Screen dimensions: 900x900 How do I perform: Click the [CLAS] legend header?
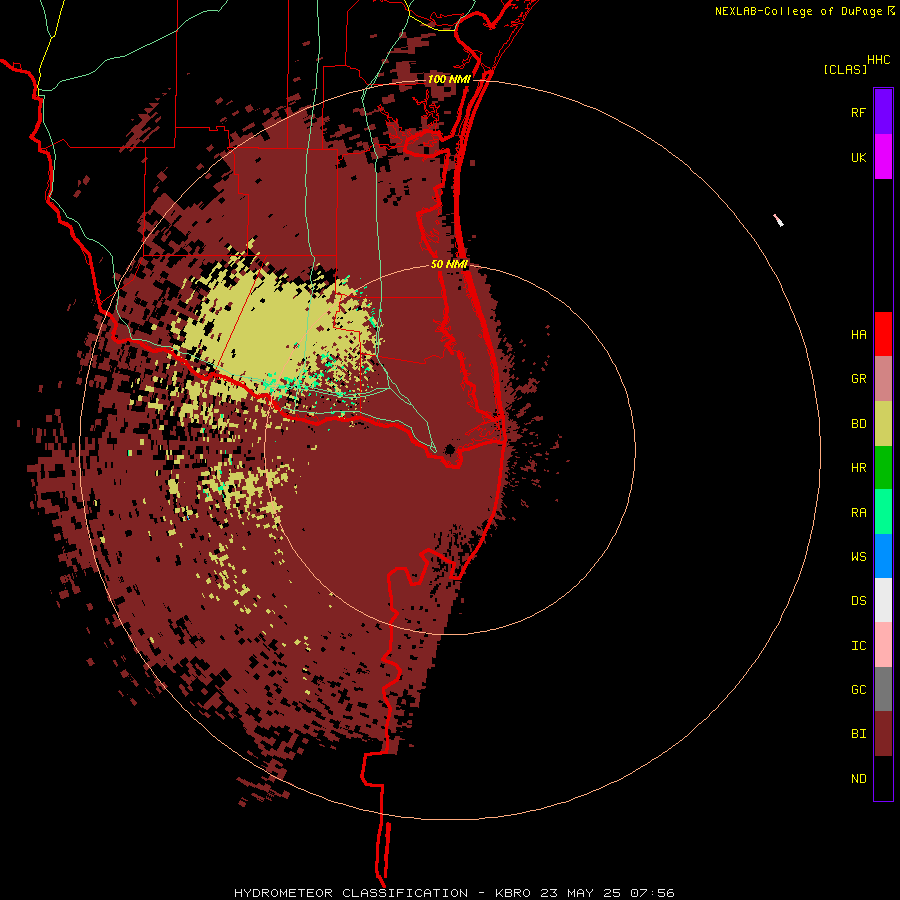point(845,69)
